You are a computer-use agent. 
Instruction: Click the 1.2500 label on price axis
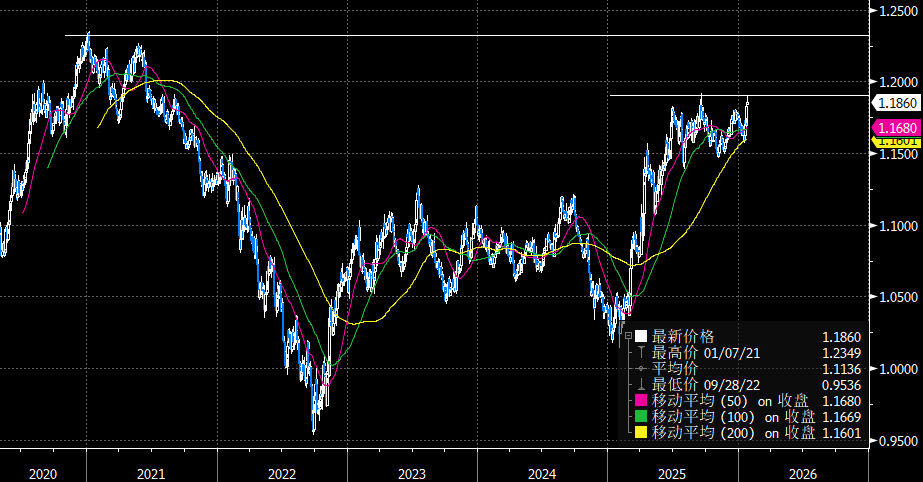[898, 11]
